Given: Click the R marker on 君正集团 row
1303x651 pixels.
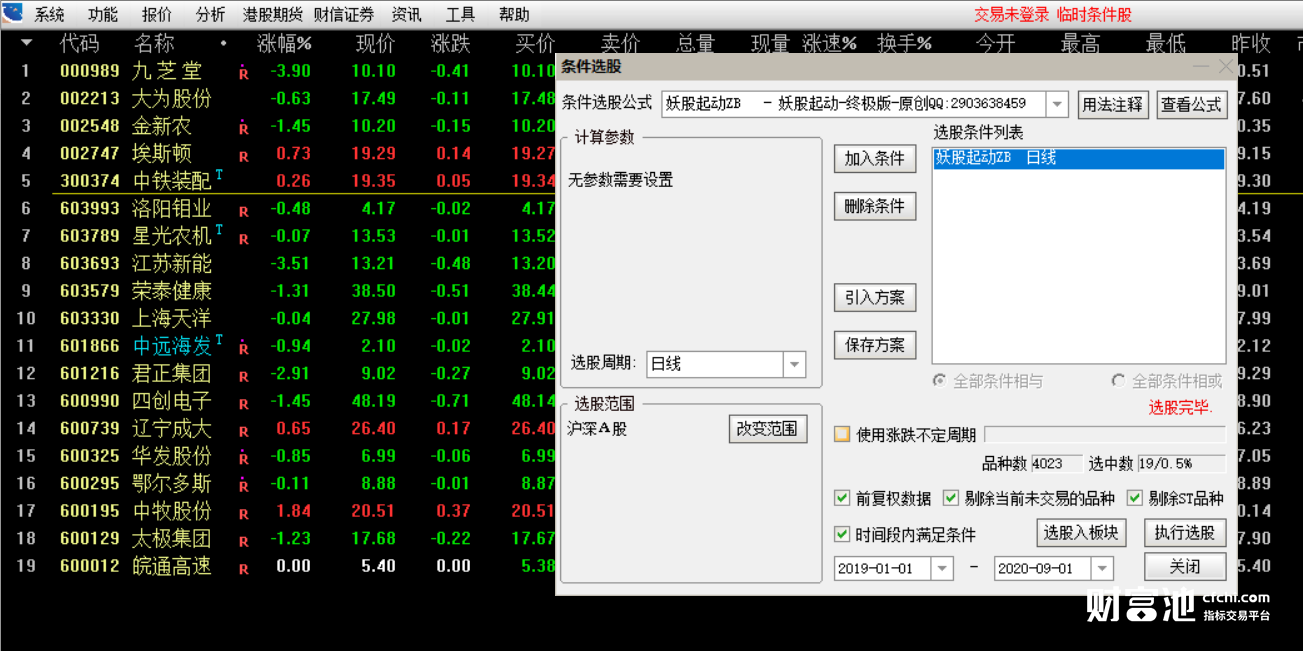Looking at the screenshot, I should [x=243, y=376].
